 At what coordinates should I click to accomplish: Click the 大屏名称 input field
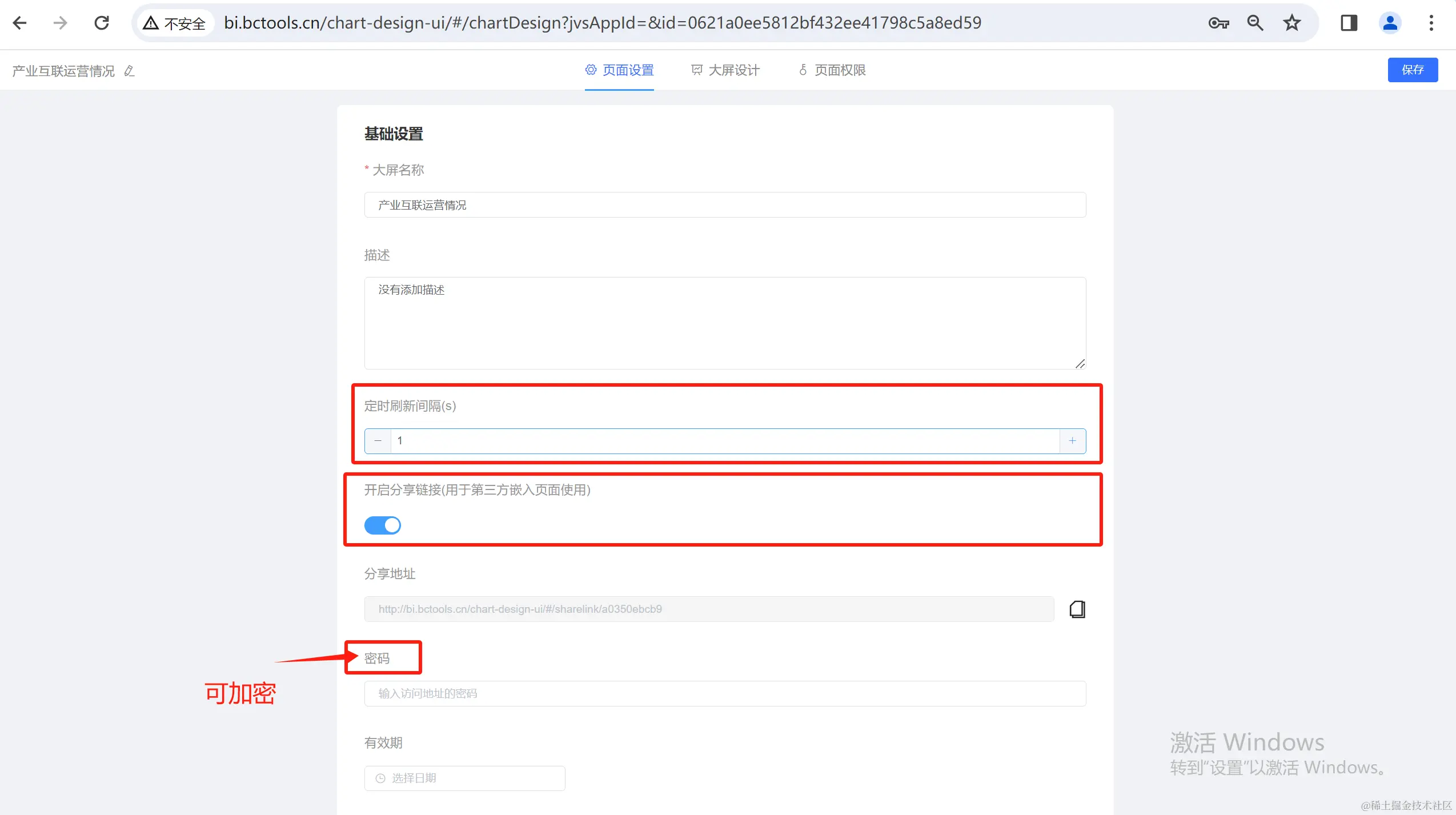pos(724,205)
